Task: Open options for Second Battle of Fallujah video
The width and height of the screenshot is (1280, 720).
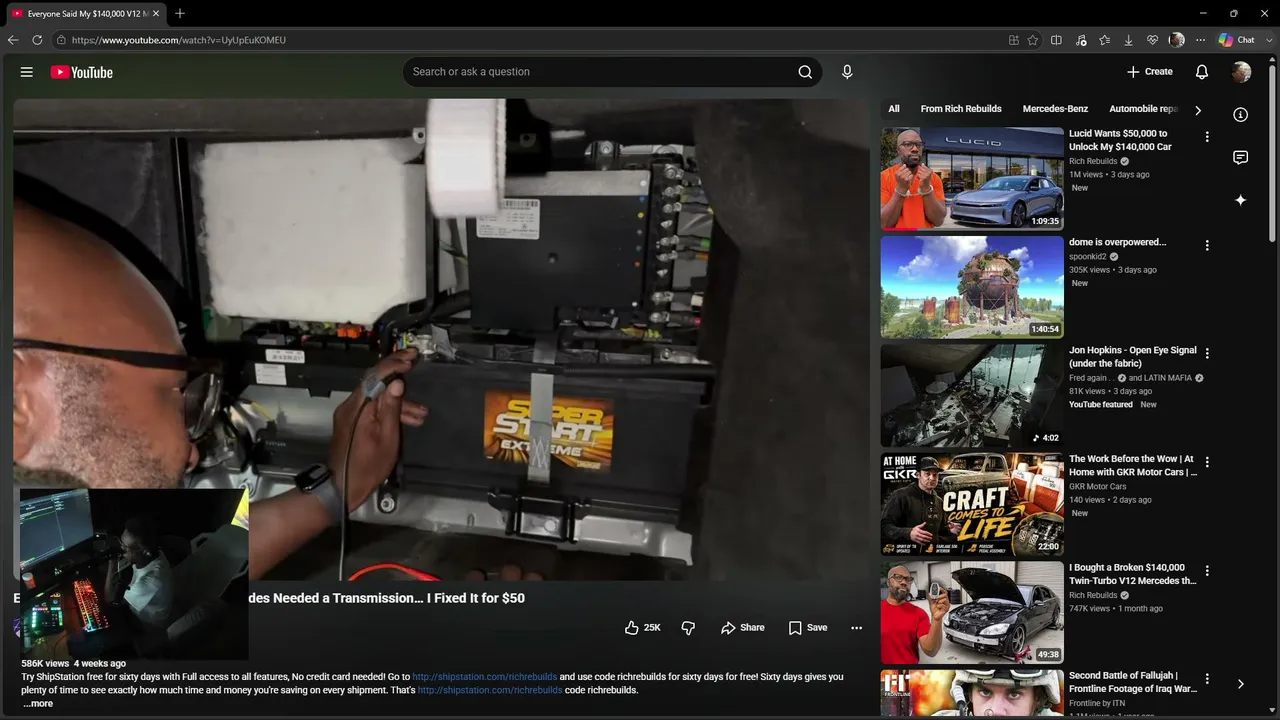Action: point(1207,680)
